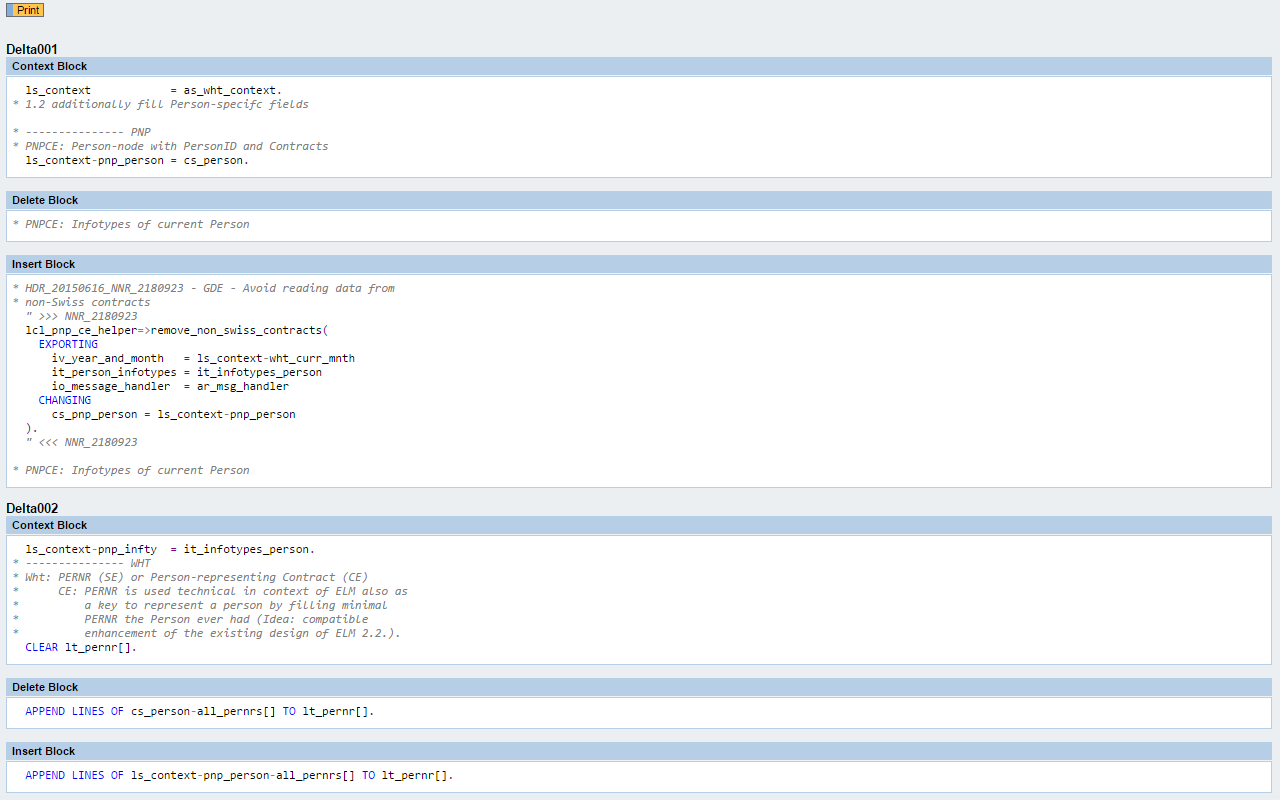The image size is (1280, 800).
Task: Click 'PNPCE: Infotypes' comment in Delta001 Insert Block
Action: pyautogui.click(x=131, y=470)
